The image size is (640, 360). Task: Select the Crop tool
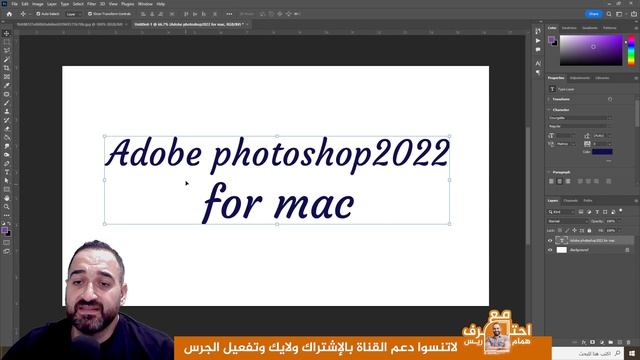[x=7, y=68]
